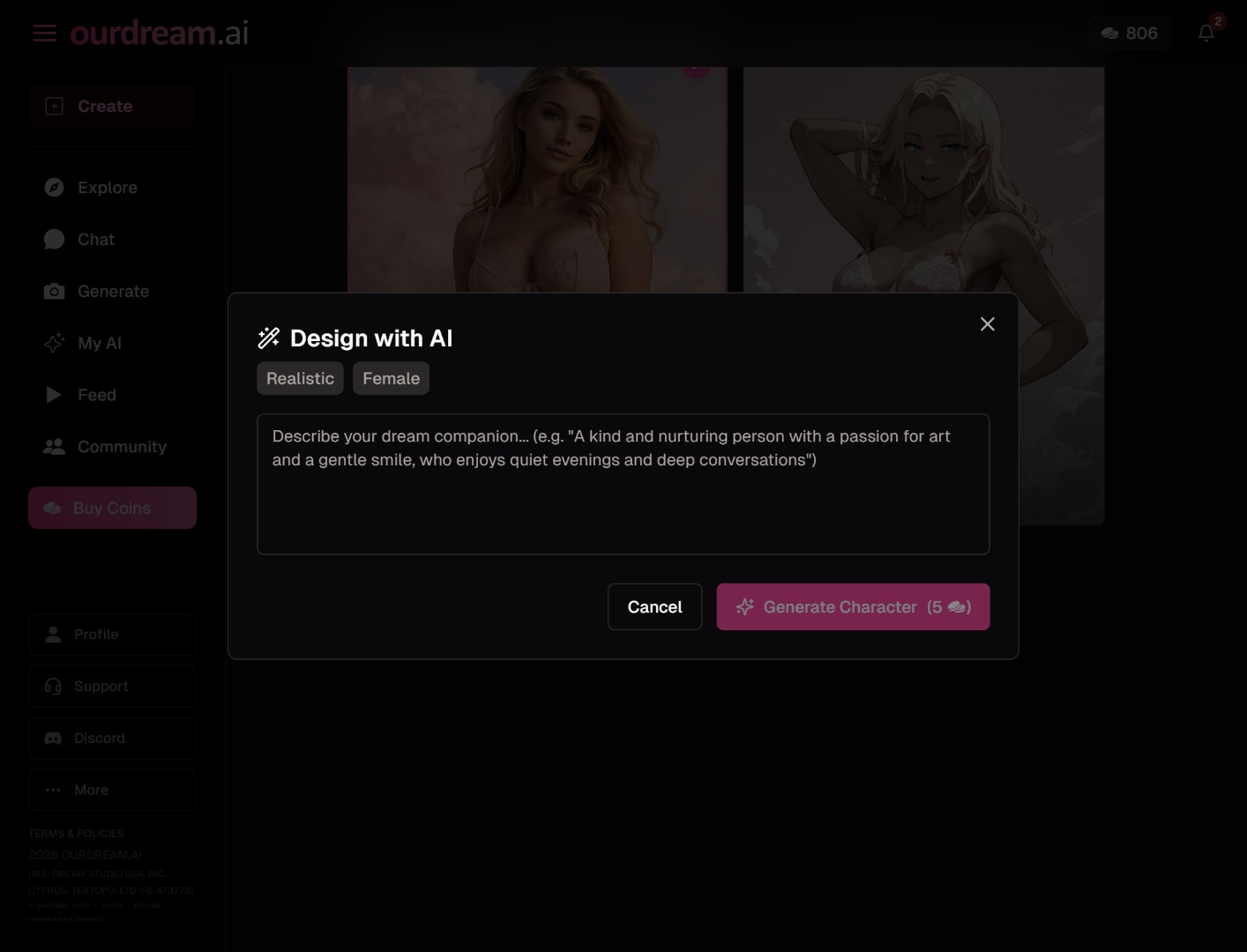The image size is (1247, 952).
Task: Click the ourdream.ai logo
Action: click(159, 33)
